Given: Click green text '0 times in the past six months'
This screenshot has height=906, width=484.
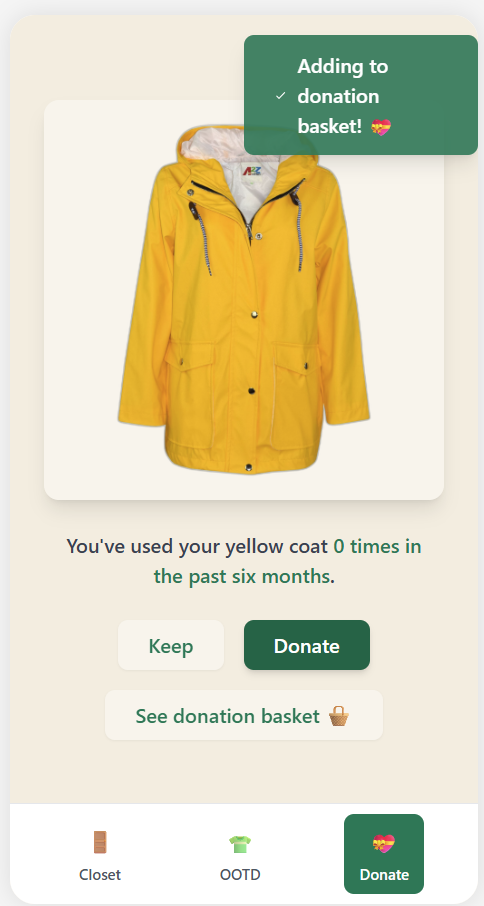Looking at the screenshot, I should pyautogui.click(x=288, y=561).
